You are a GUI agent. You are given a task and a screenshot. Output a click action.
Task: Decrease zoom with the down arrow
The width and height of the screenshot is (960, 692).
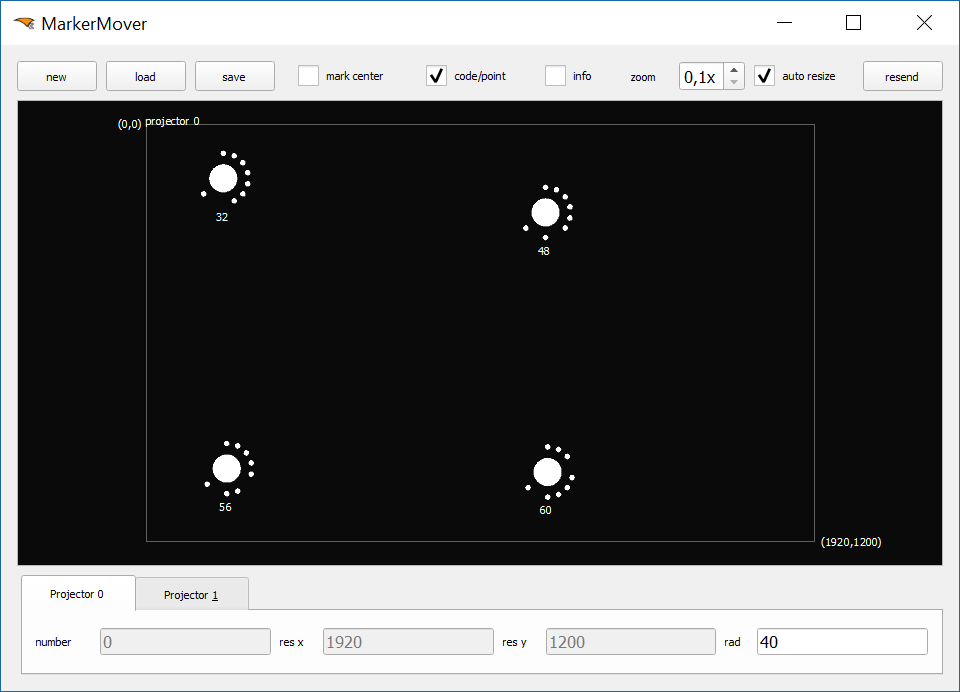[734, 83]
